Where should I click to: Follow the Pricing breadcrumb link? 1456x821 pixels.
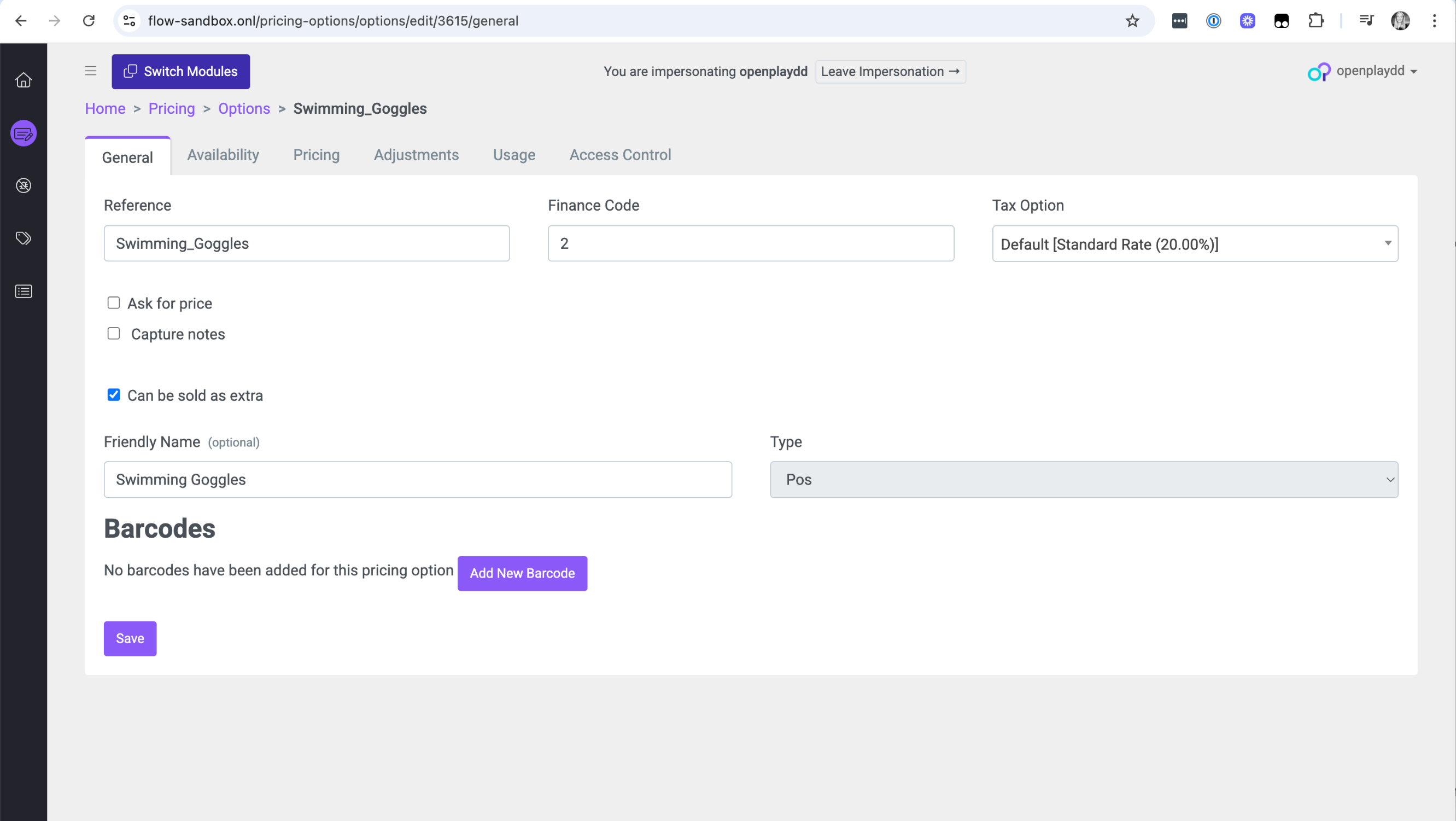[x=172, y=108]
